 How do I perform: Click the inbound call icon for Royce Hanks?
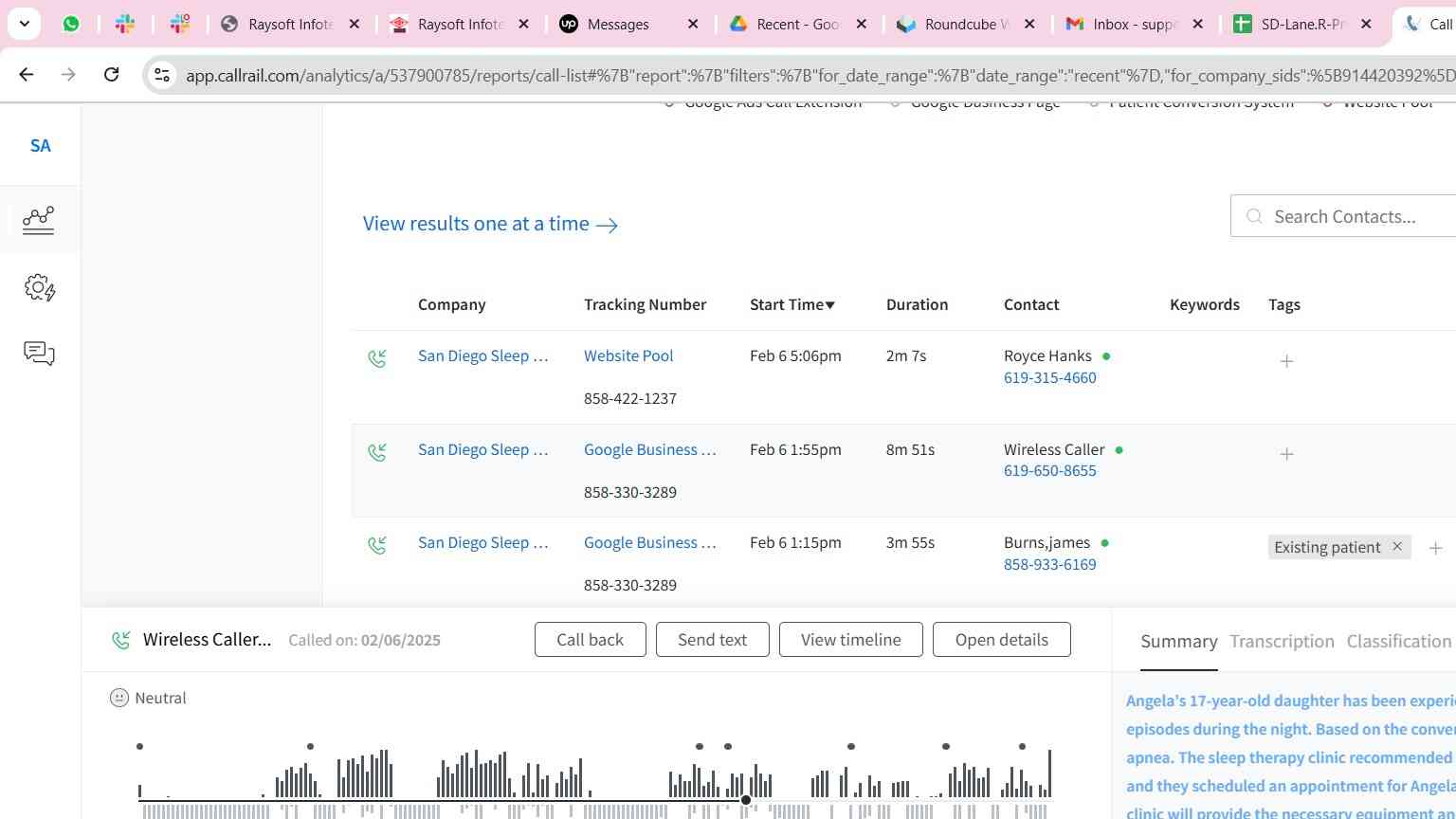[377, 358]
